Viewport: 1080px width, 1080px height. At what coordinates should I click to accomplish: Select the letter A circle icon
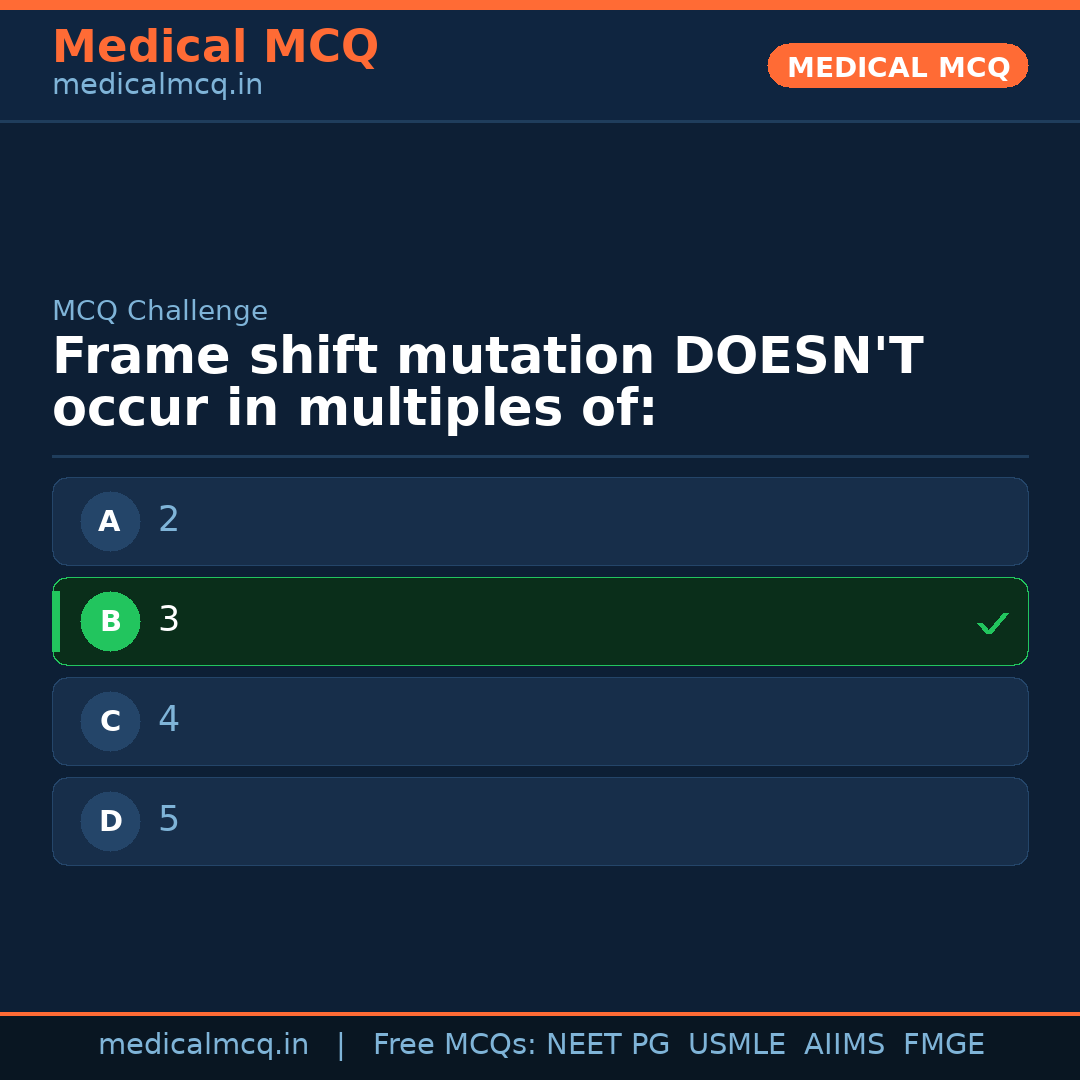(x=110, y=521)
